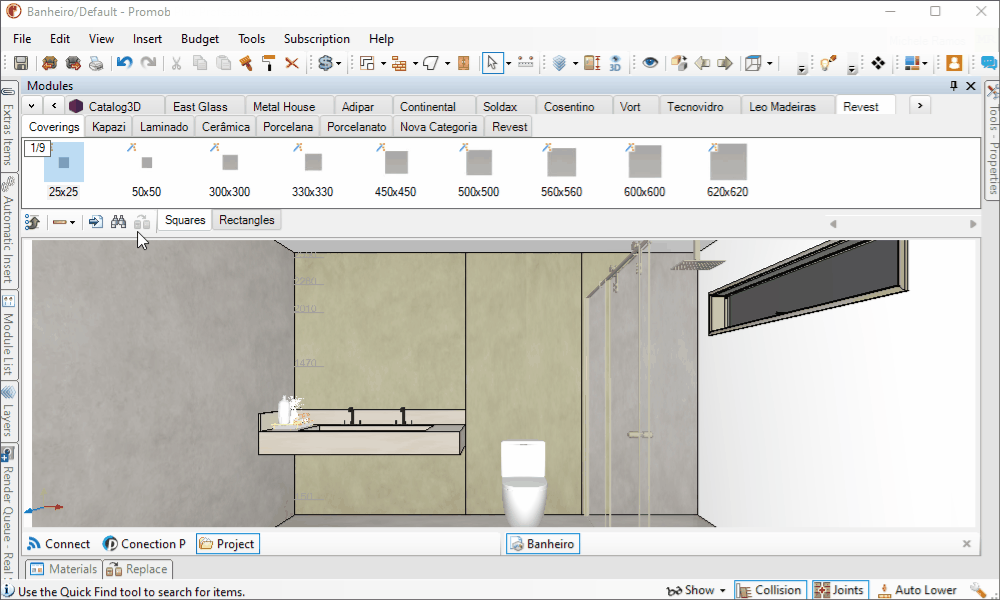The height and width of the screenshot is (600, 1000).
Task: Switch to the Porcelanato tab
Action: 357,127
